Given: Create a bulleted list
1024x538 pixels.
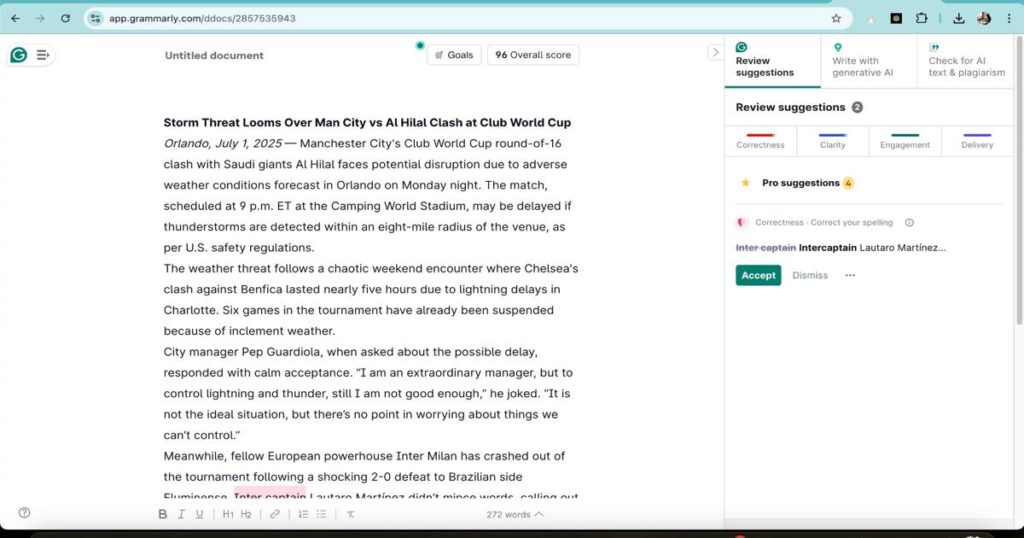Looking at the screenshot, I should pyautogui.click(x=321, y=514).
